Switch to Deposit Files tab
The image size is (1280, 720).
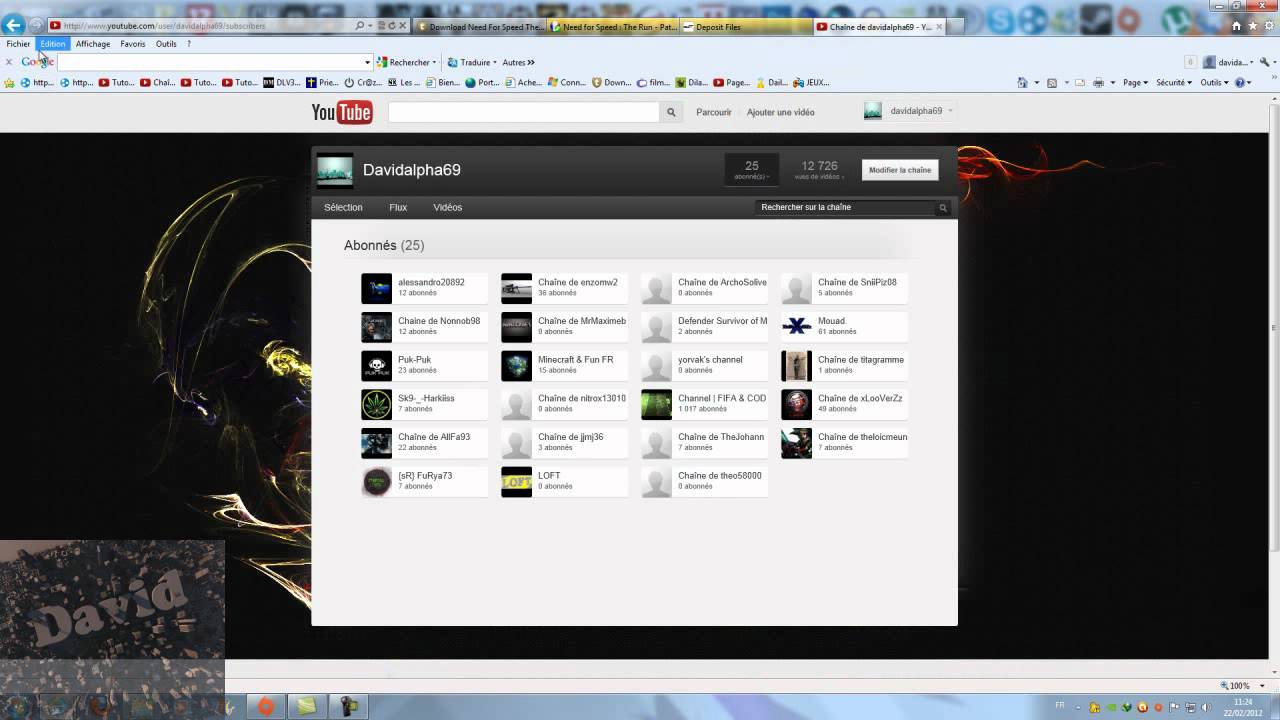click(745, 27)
